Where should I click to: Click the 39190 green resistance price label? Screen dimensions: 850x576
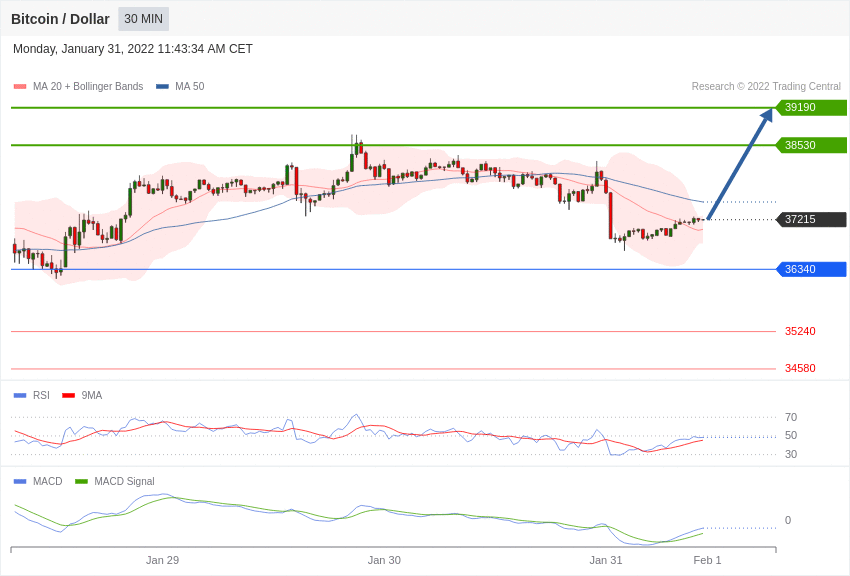pos(812,107)
